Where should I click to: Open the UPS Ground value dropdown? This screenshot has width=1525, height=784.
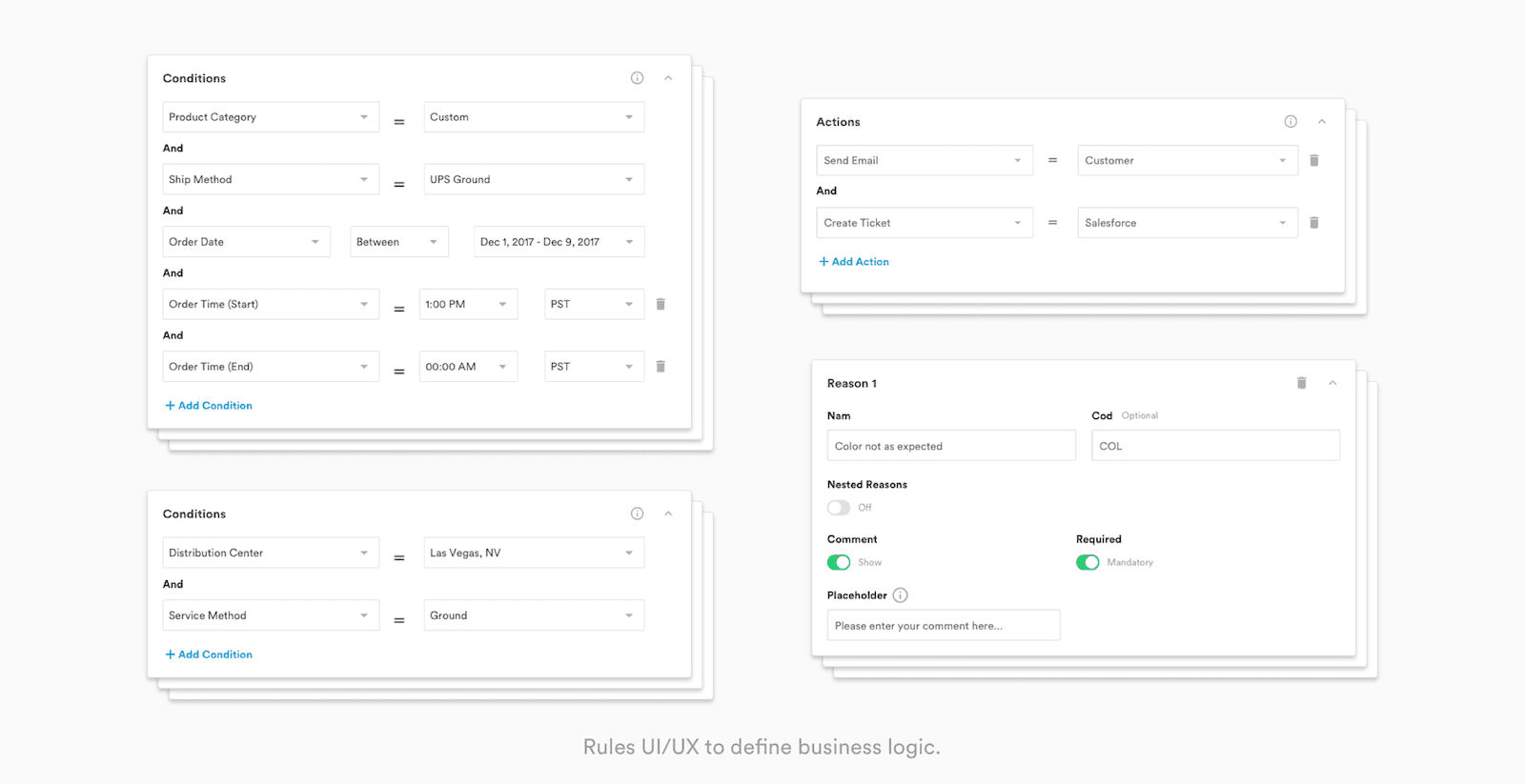tap(533, 179)
